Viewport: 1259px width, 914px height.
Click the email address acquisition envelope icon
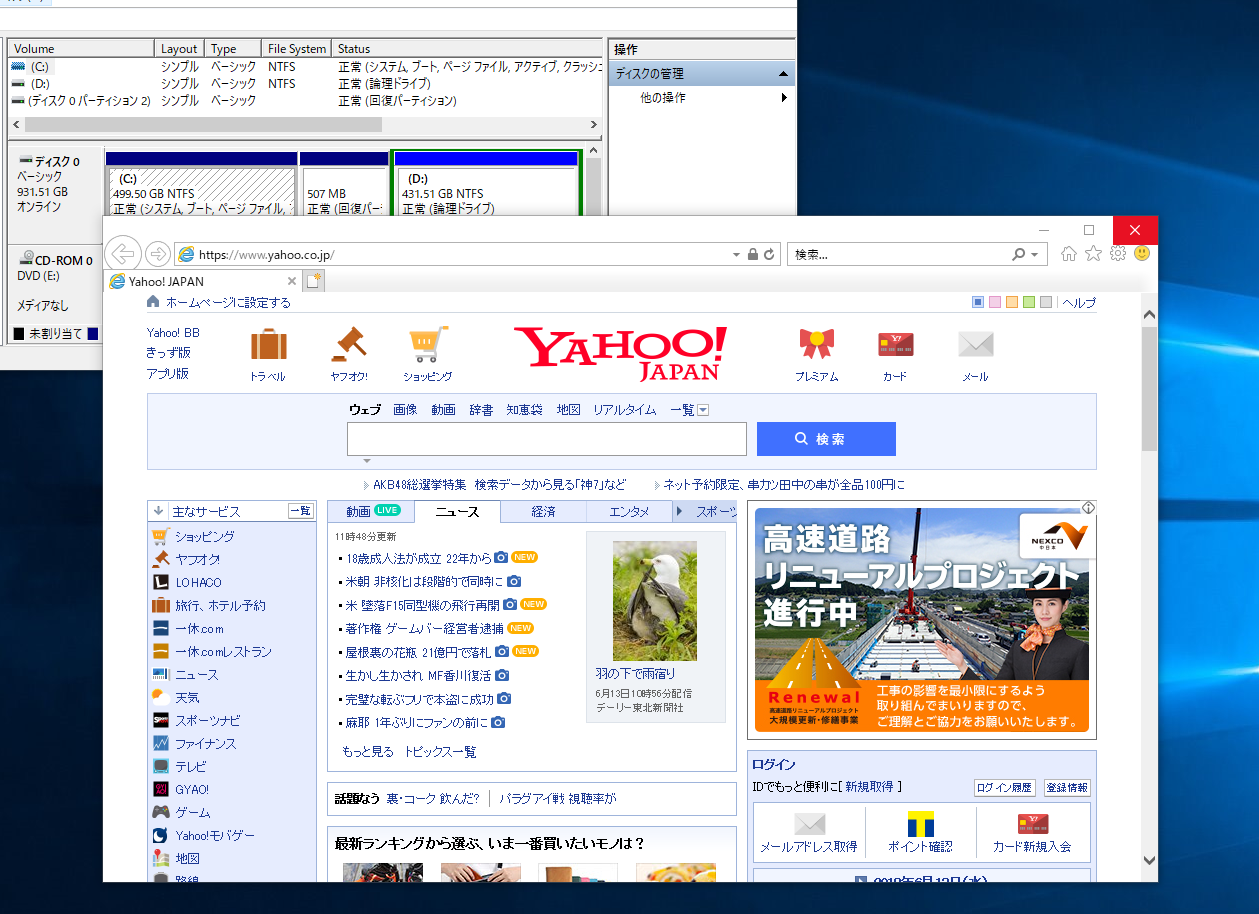[809, 824]
